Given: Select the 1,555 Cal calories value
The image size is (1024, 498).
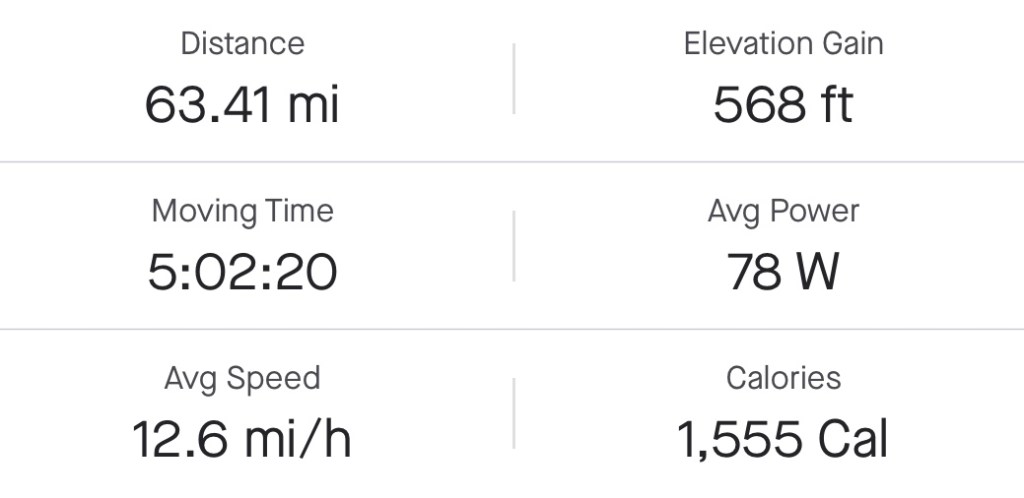Looking at the screenshot, I should [783, 440].
